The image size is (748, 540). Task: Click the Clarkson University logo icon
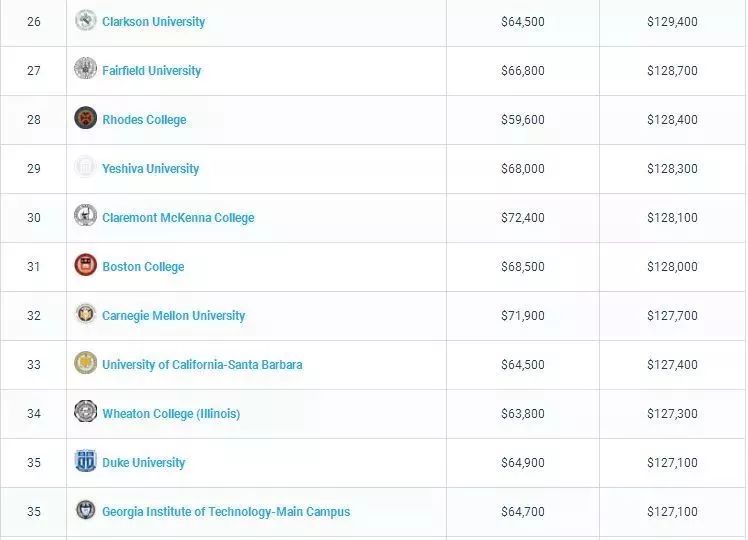(x=85, y=20)
